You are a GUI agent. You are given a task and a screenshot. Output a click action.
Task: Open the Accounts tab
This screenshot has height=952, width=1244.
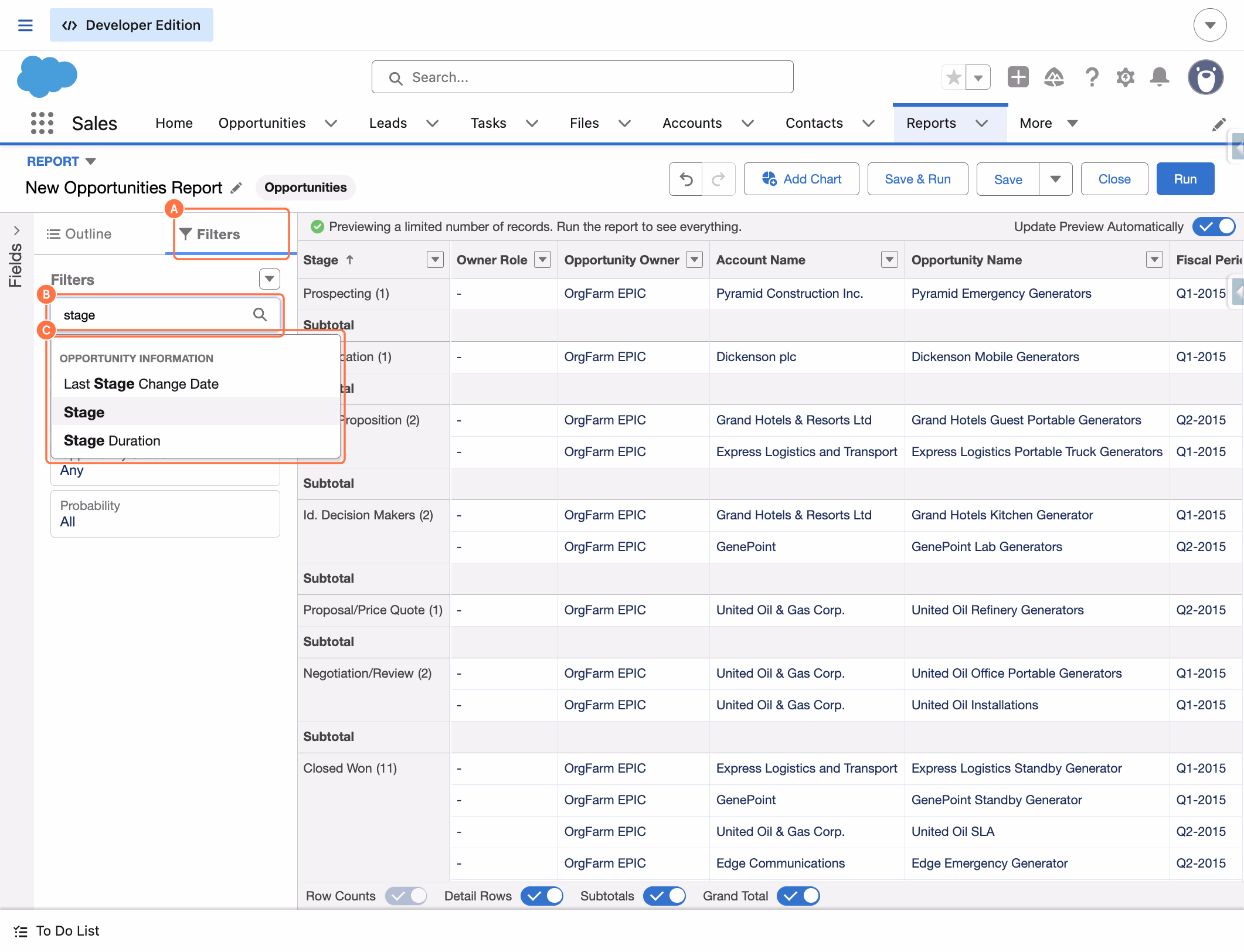(x=692, y=124)
